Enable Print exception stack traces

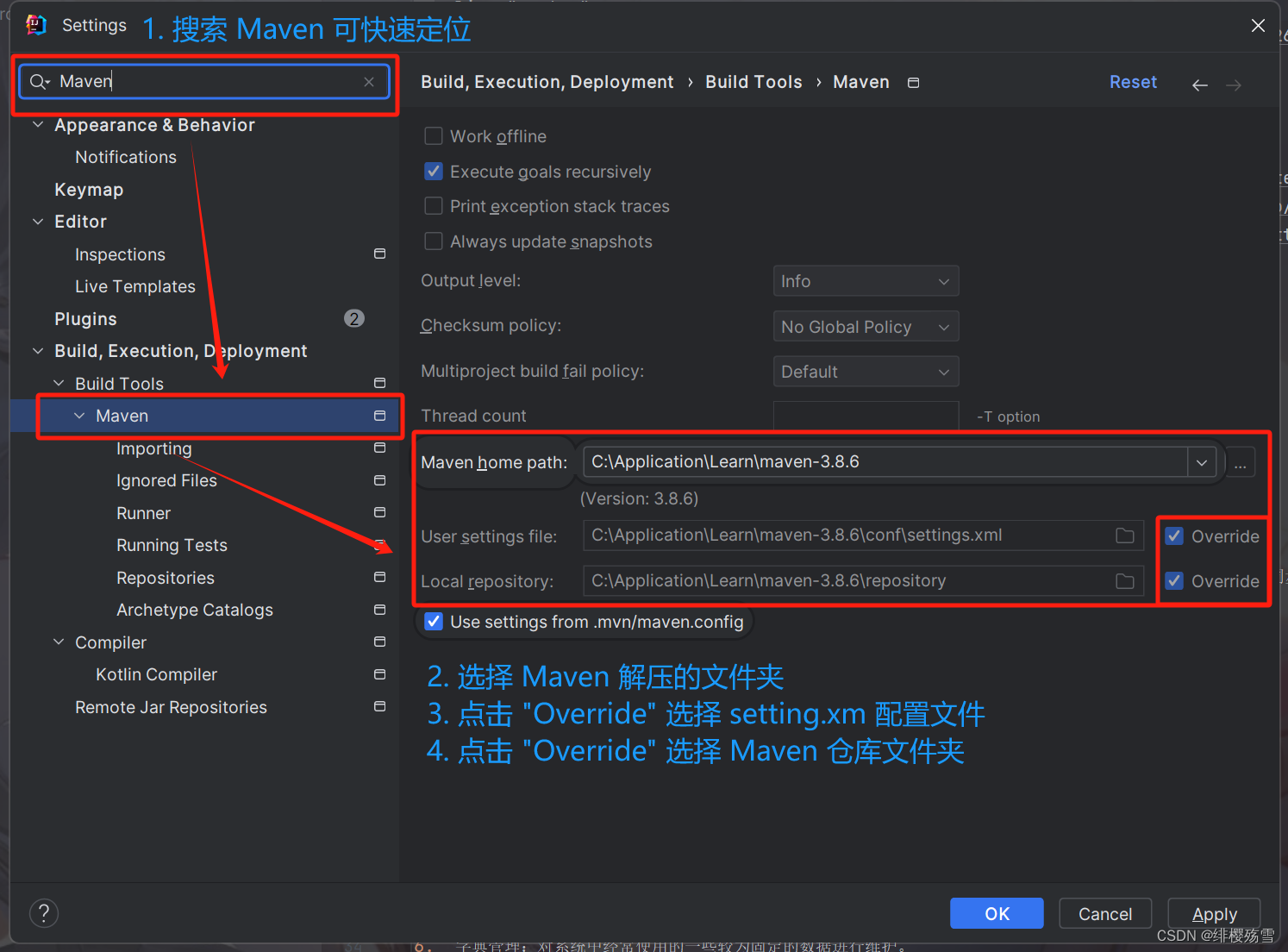(x=434, y=206)
